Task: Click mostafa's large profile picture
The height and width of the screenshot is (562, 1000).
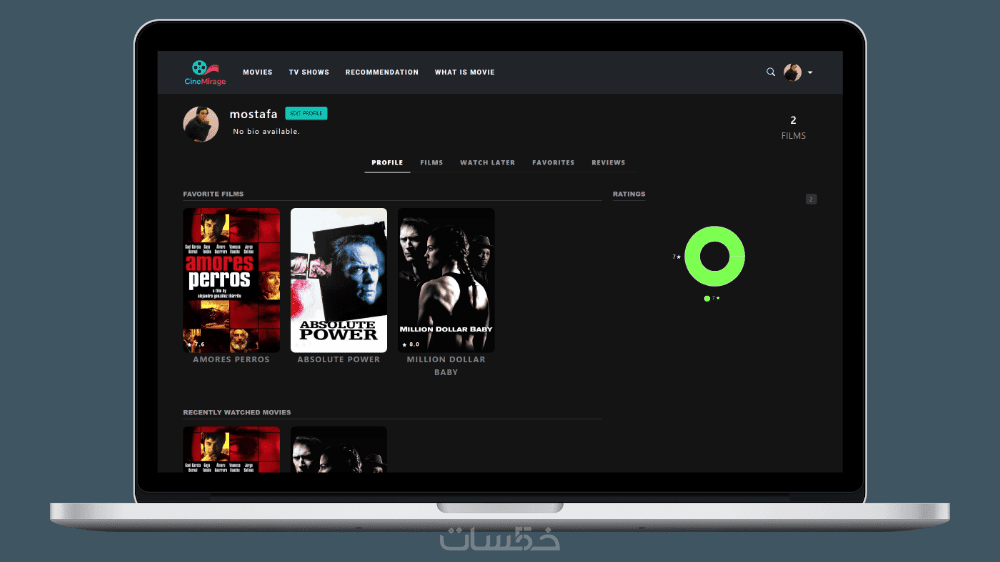Action: [x=201, y=124]
